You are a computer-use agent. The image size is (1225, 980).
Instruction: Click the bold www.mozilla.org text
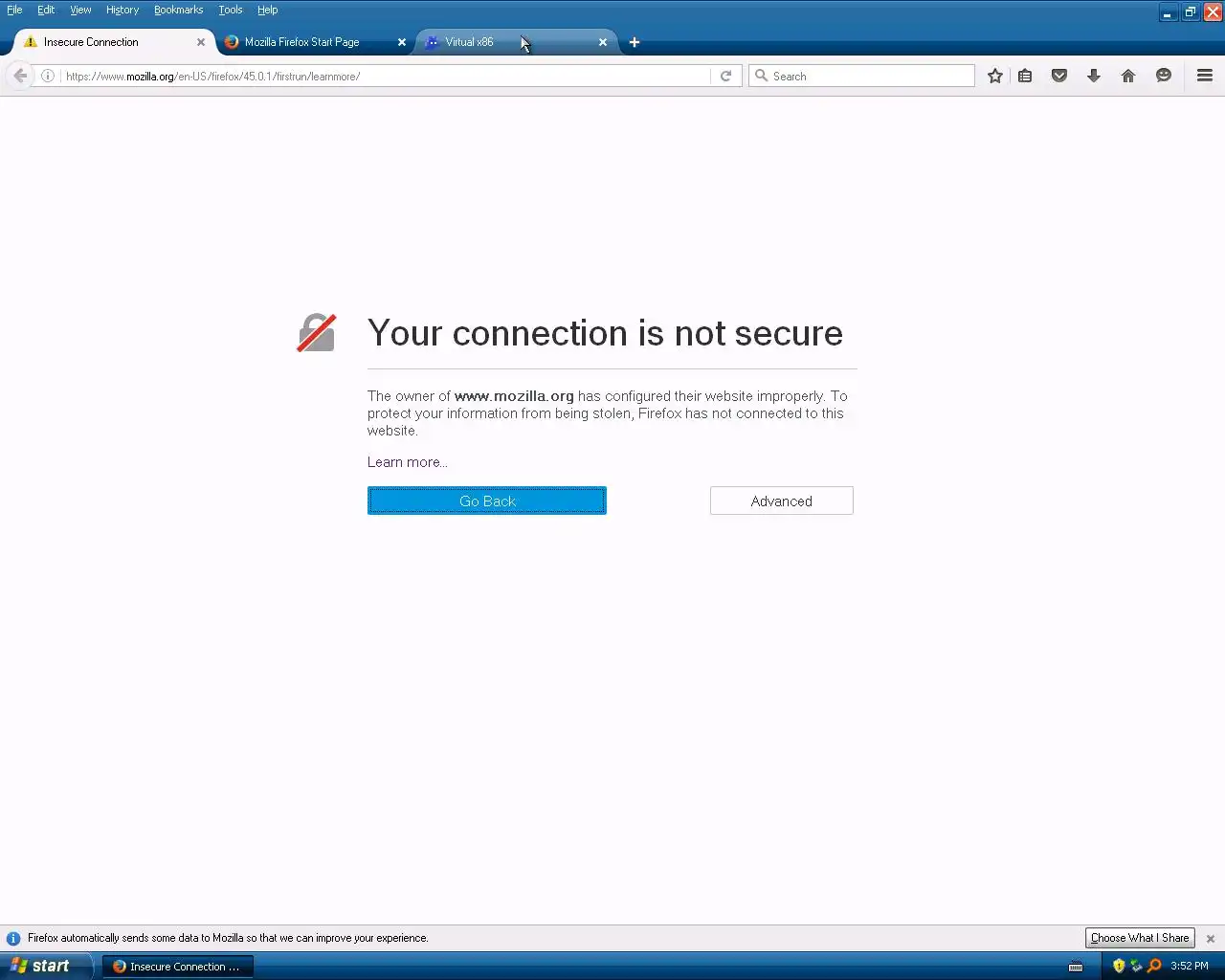click(514, 396)
